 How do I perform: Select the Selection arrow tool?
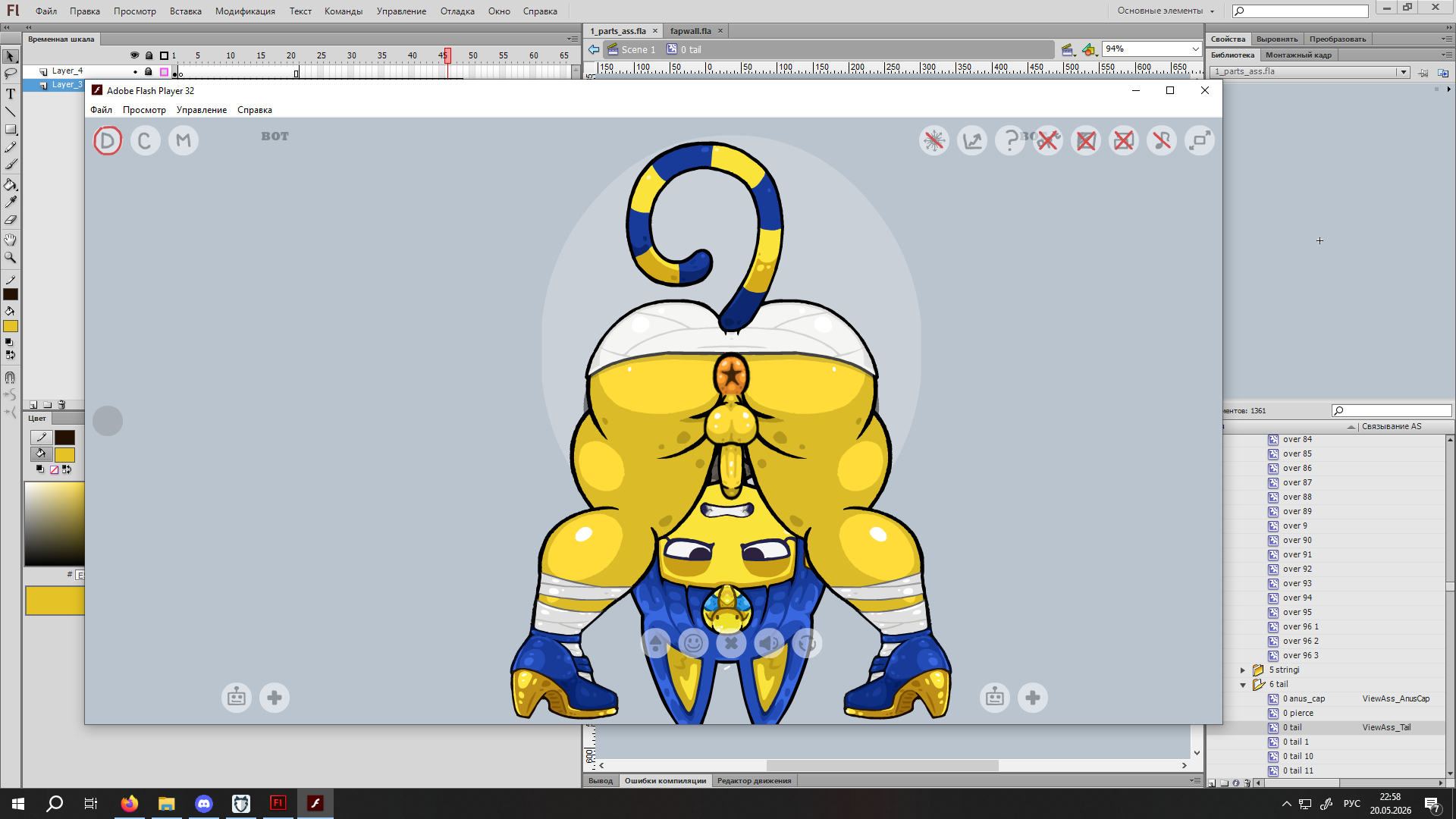(x=11, y=57)
